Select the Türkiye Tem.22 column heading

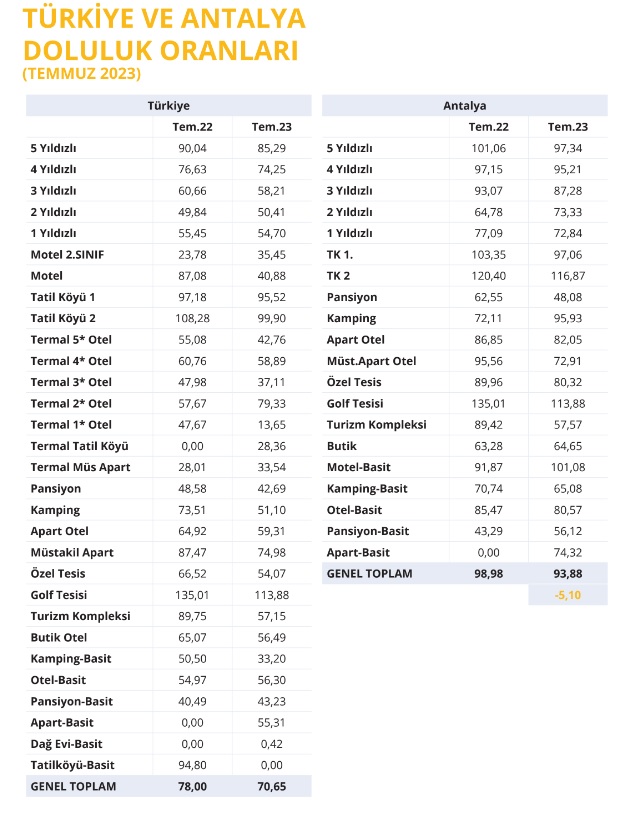tap(192, 127)
